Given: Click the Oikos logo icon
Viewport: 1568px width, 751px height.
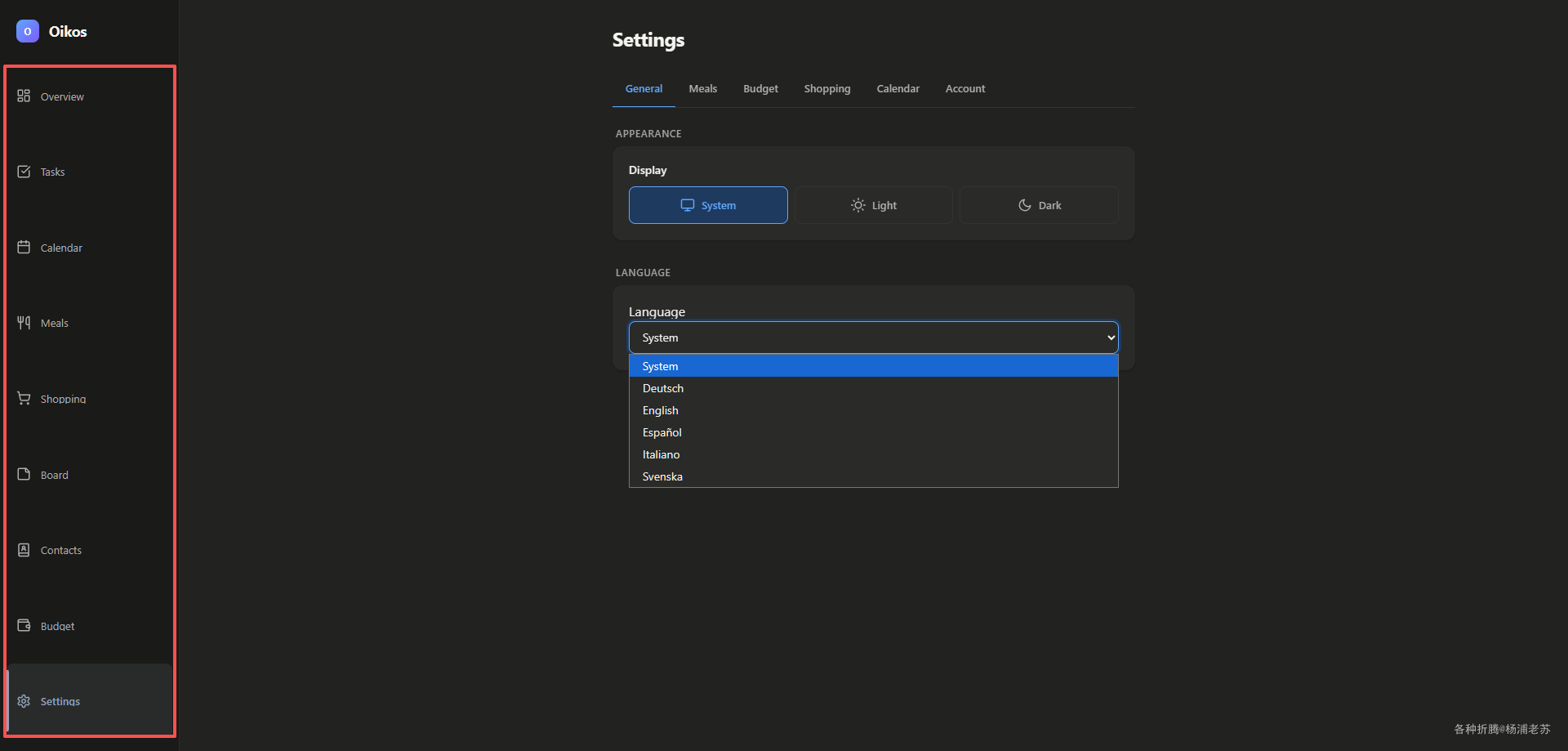Looking at the screenshot, I should [x=28, y=32].
